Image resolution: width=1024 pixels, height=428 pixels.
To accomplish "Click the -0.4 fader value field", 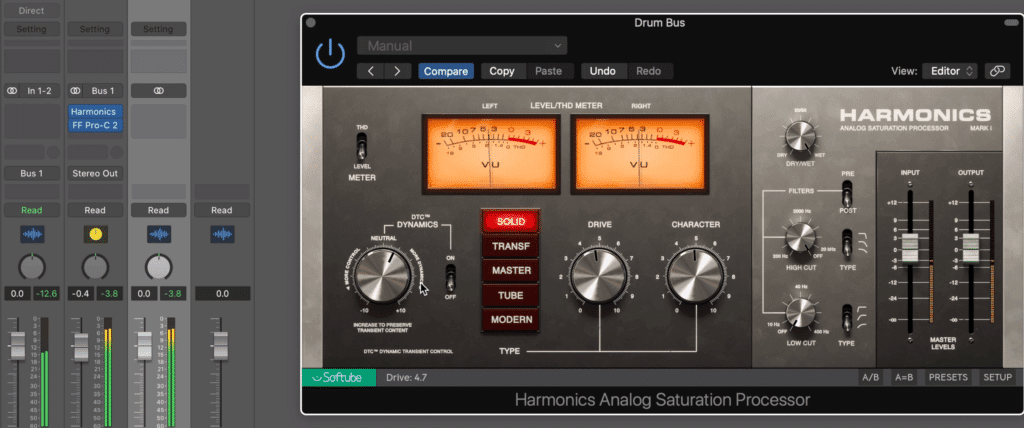I will [x=81, y=294].
